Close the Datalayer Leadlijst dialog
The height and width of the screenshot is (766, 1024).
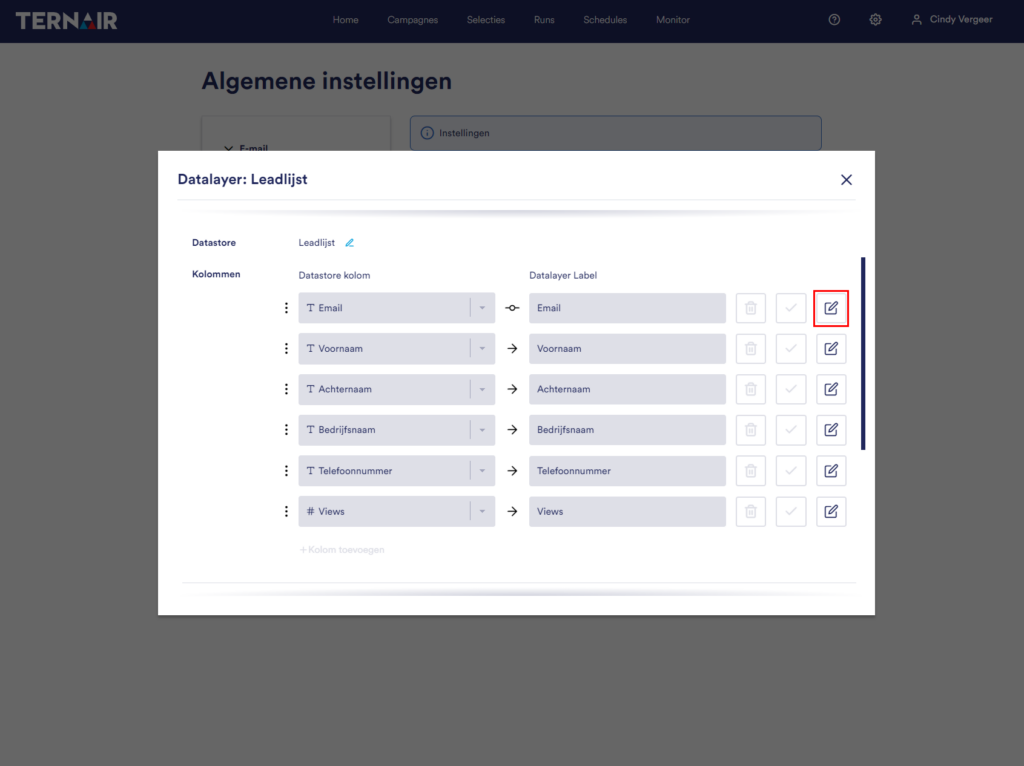[x=846, y=180]
